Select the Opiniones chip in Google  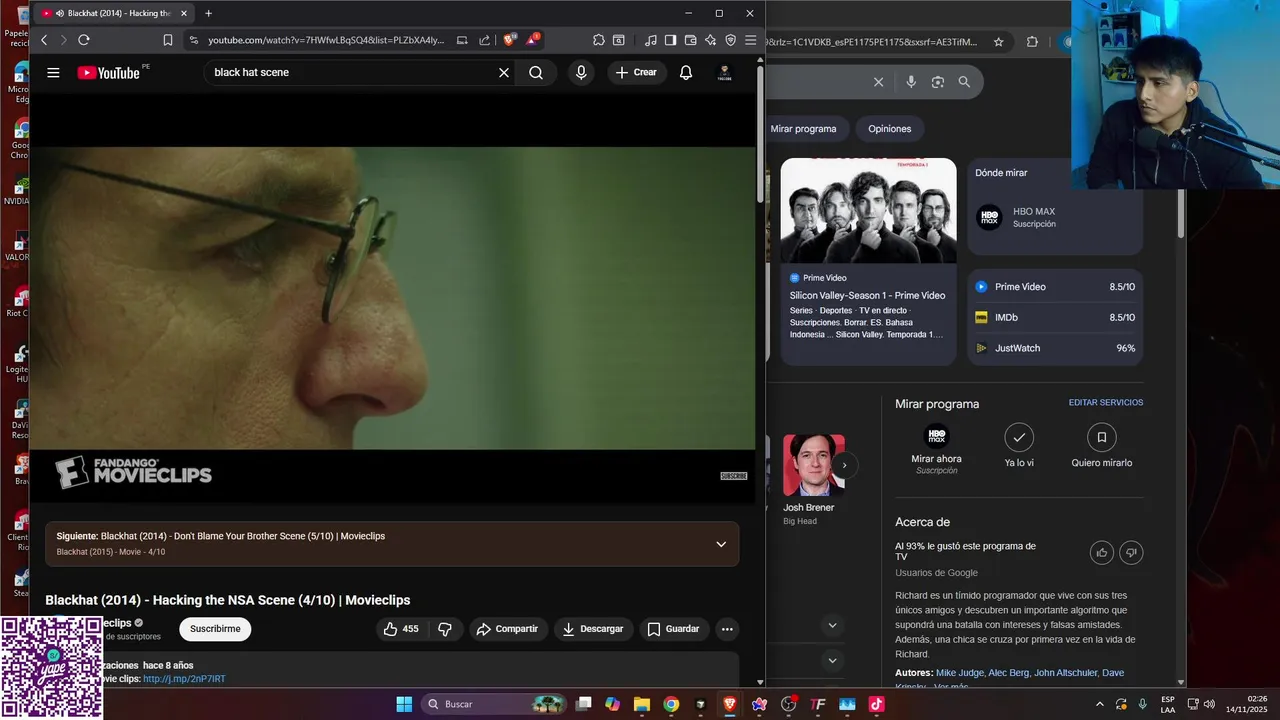pyautogui.click(x=890, y=129)
